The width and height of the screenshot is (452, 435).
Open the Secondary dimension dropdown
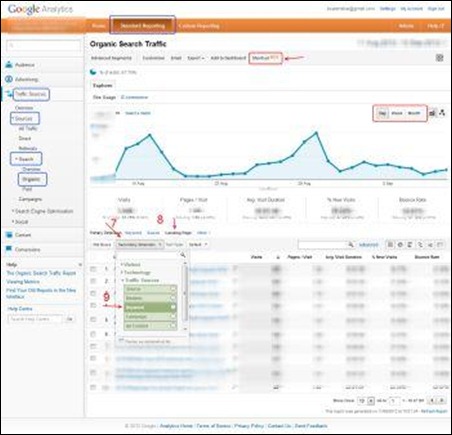[x=140, y=245]
